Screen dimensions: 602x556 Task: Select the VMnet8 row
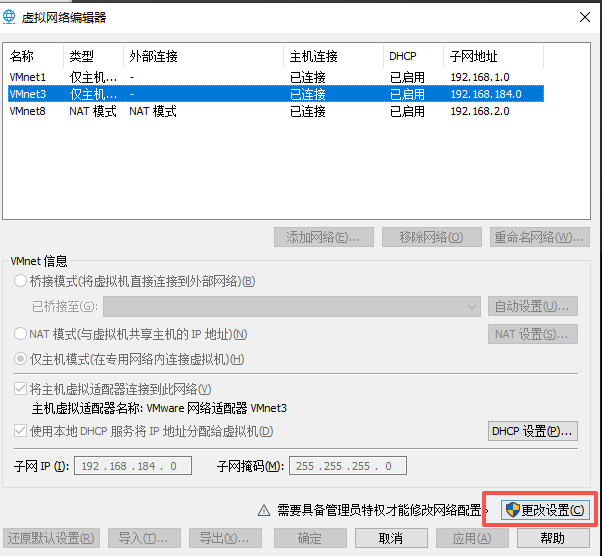click(x=276, y=111)
